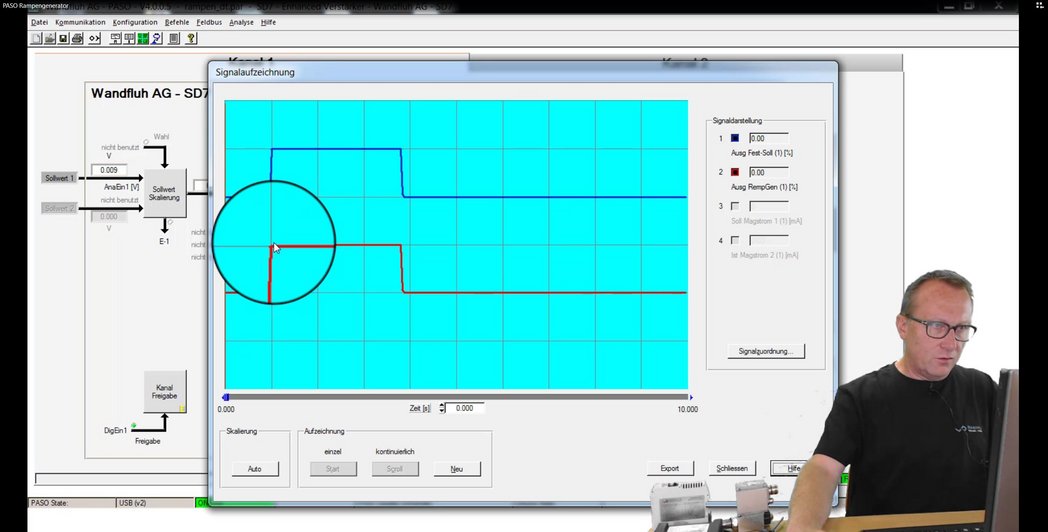Click the AnaEin1 value field showing 0.009
The height and width of the screenshot is (532, 1048).
click(x=109, y=170)
